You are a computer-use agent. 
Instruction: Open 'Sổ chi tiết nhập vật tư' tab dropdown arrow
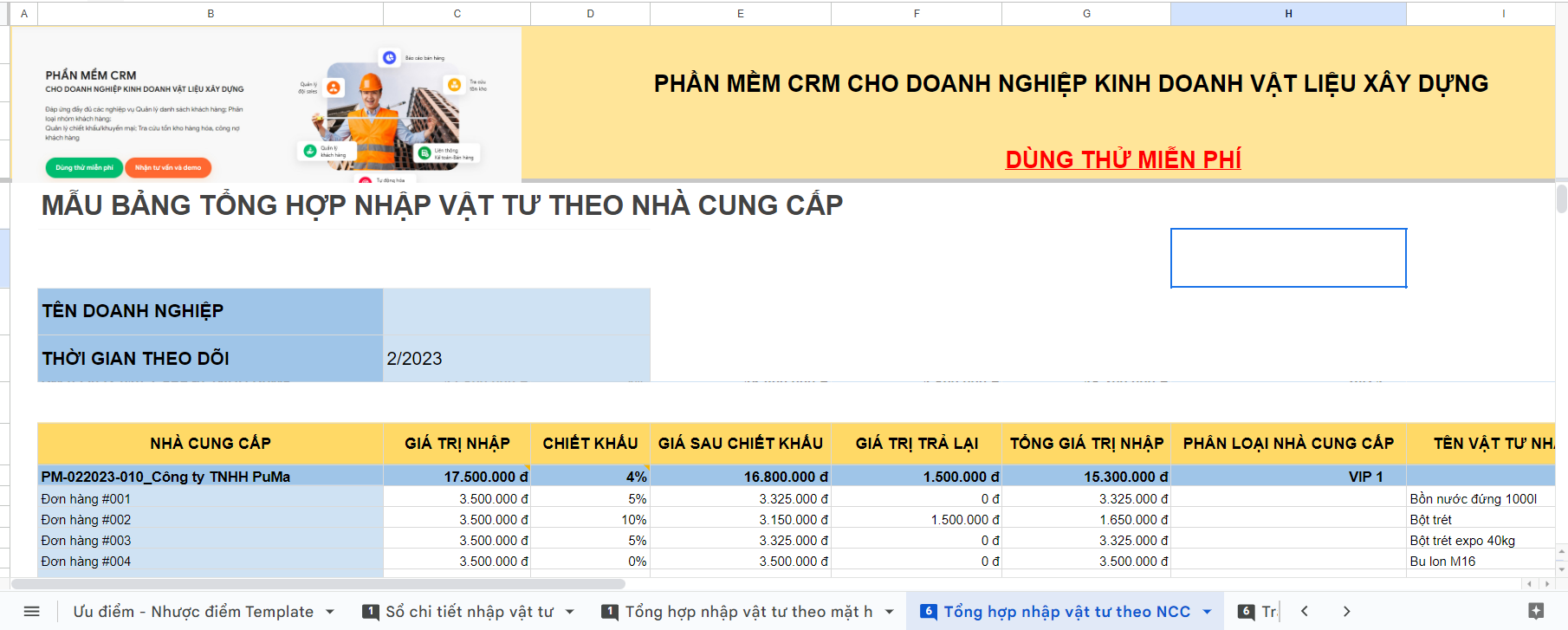point(570,612)
